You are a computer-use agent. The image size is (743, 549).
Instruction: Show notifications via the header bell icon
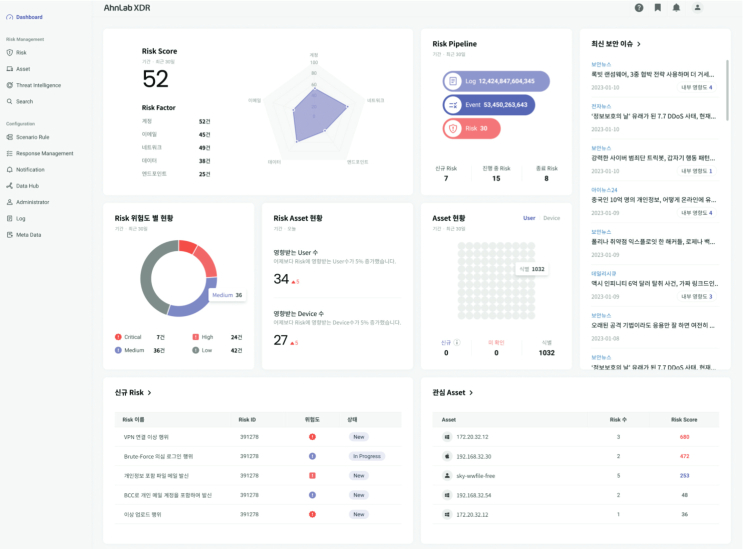point(676,7)
